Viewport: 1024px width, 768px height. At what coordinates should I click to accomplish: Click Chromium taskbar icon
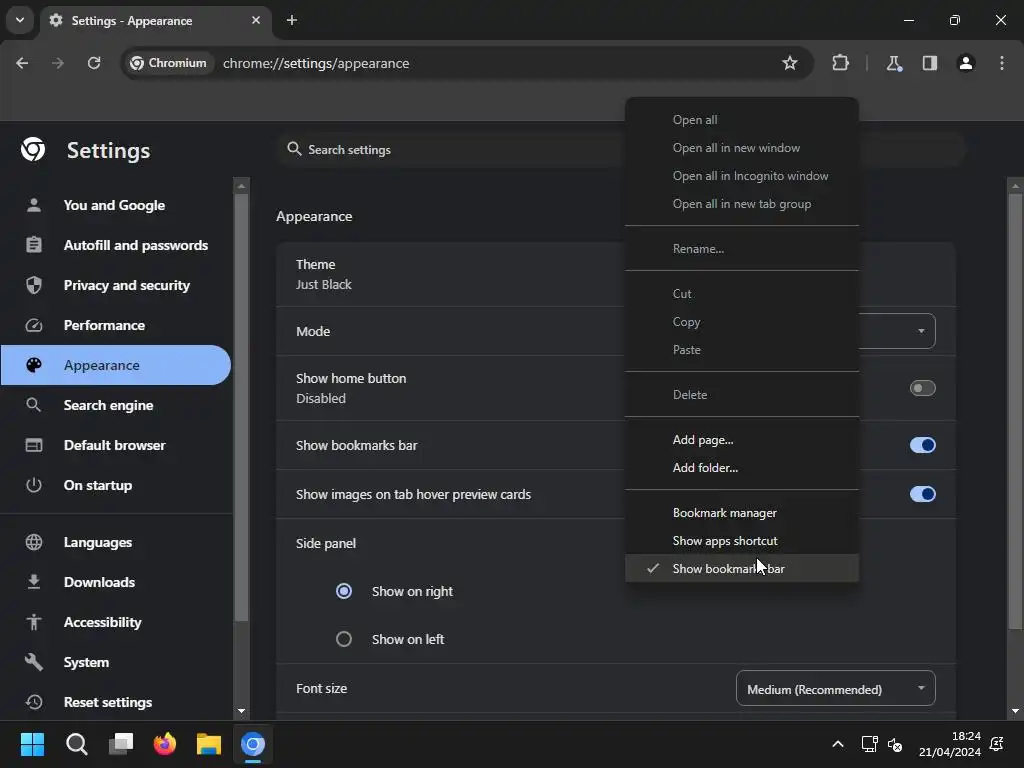[253, 744]
